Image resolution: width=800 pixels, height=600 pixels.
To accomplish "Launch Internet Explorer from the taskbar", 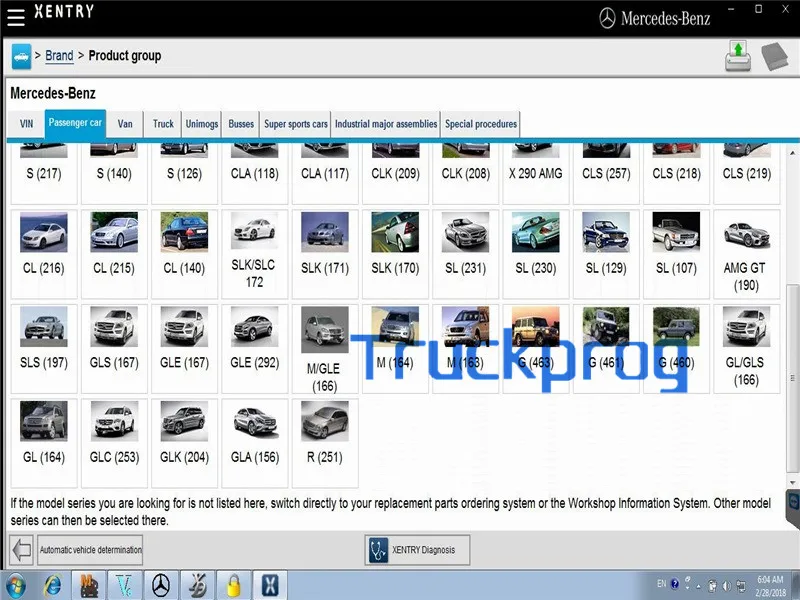I will [53, 586].
